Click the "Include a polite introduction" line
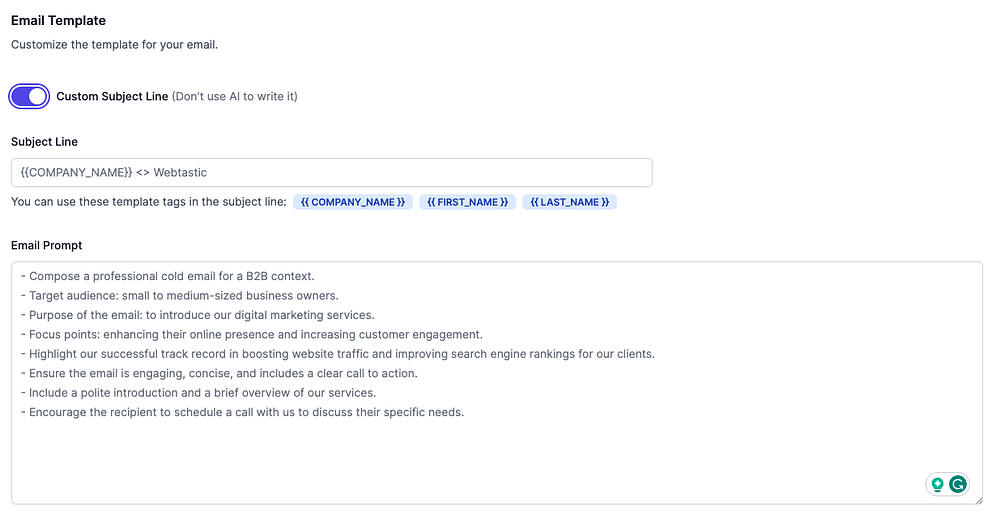 tap(202, 393)
